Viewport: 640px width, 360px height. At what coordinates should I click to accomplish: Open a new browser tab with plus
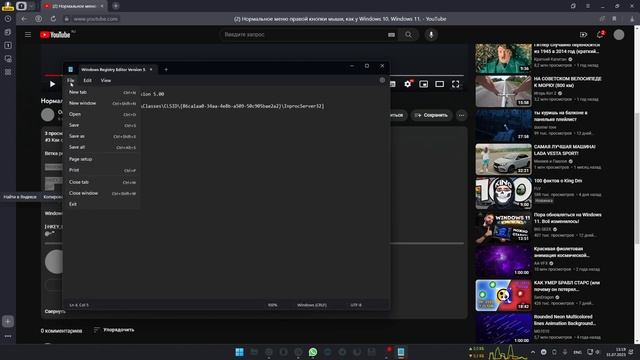pyautogui.click(x=116, y=6)
